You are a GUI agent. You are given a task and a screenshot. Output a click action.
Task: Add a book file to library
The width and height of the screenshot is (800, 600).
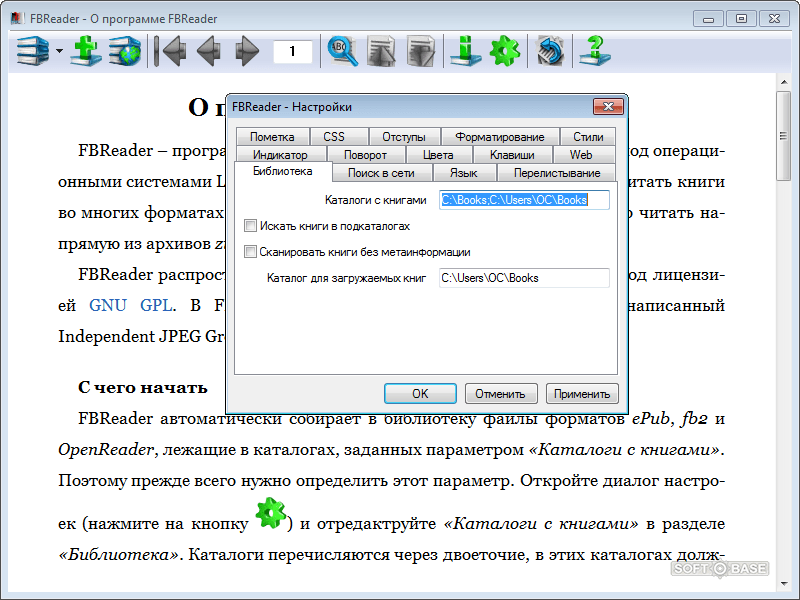[x=85, y=51]
